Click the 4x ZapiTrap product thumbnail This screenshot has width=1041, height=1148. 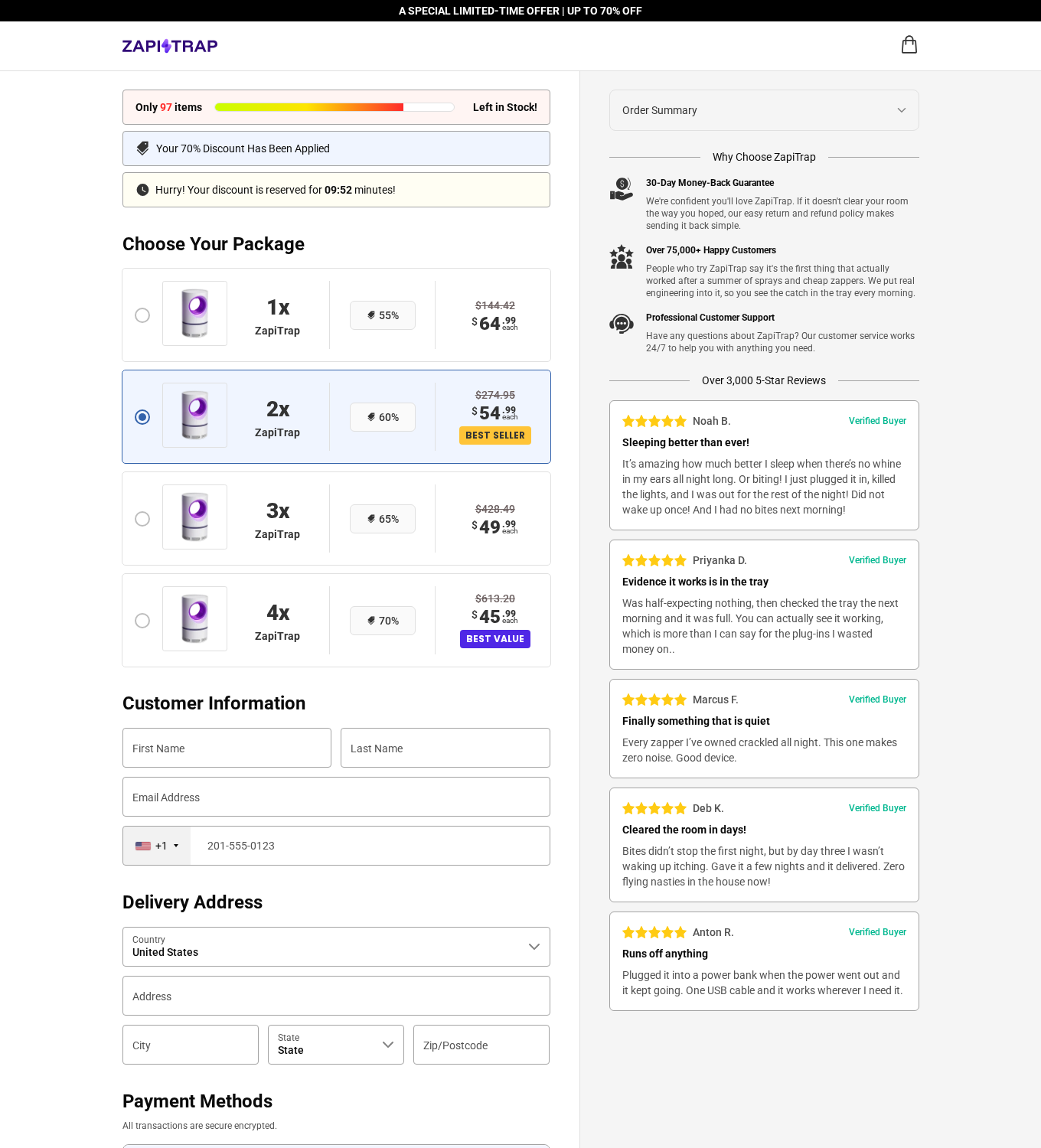click(x=194, y=619)
